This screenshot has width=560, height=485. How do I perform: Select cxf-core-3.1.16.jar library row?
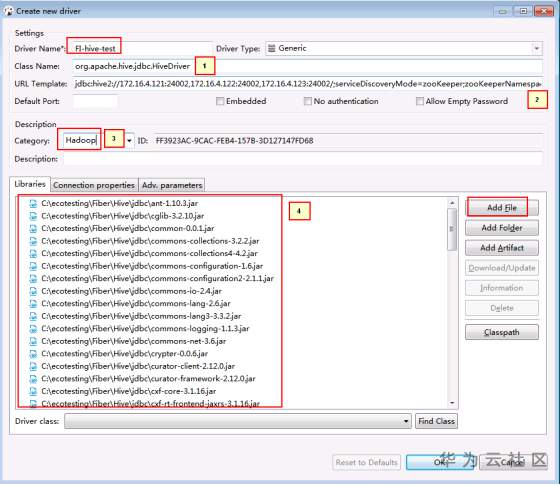tap(129, 391)
